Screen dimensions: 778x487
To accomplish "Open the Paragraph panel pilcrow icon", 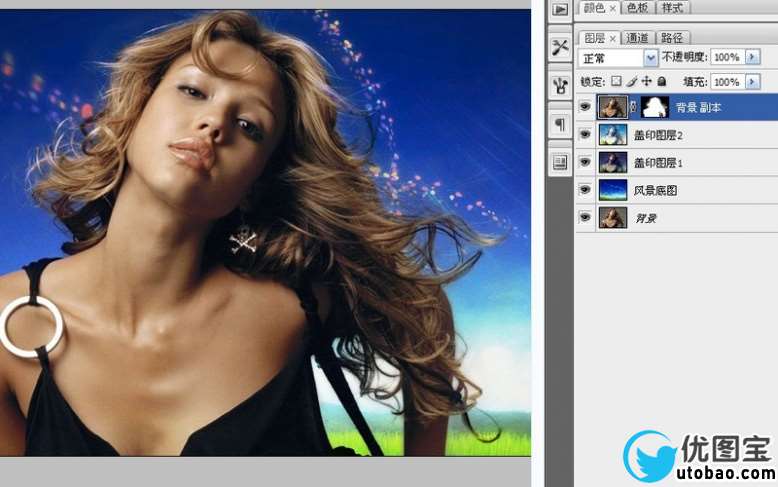I will click(x=560, y=123).
